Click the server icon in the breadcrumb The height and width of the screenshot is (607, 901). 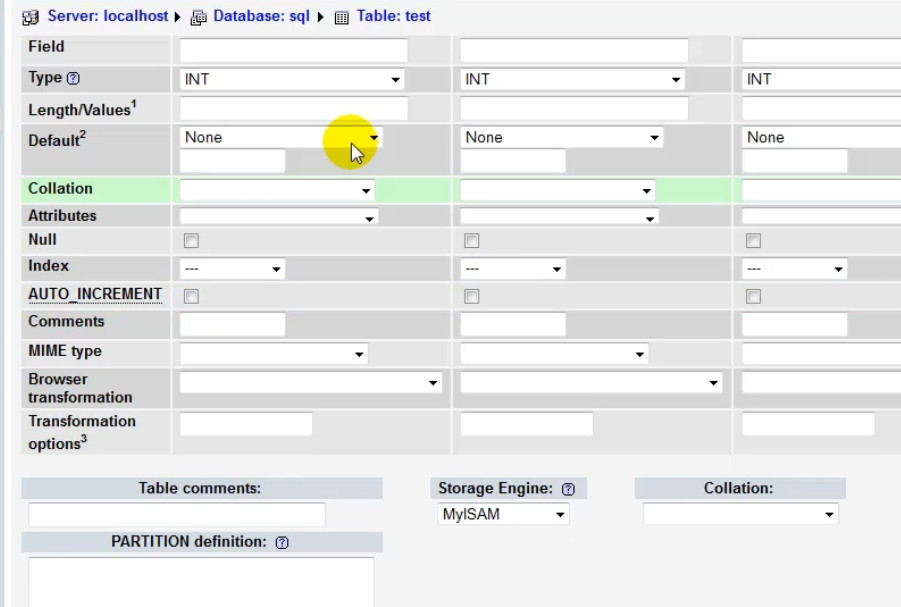[x=30, y=17]
